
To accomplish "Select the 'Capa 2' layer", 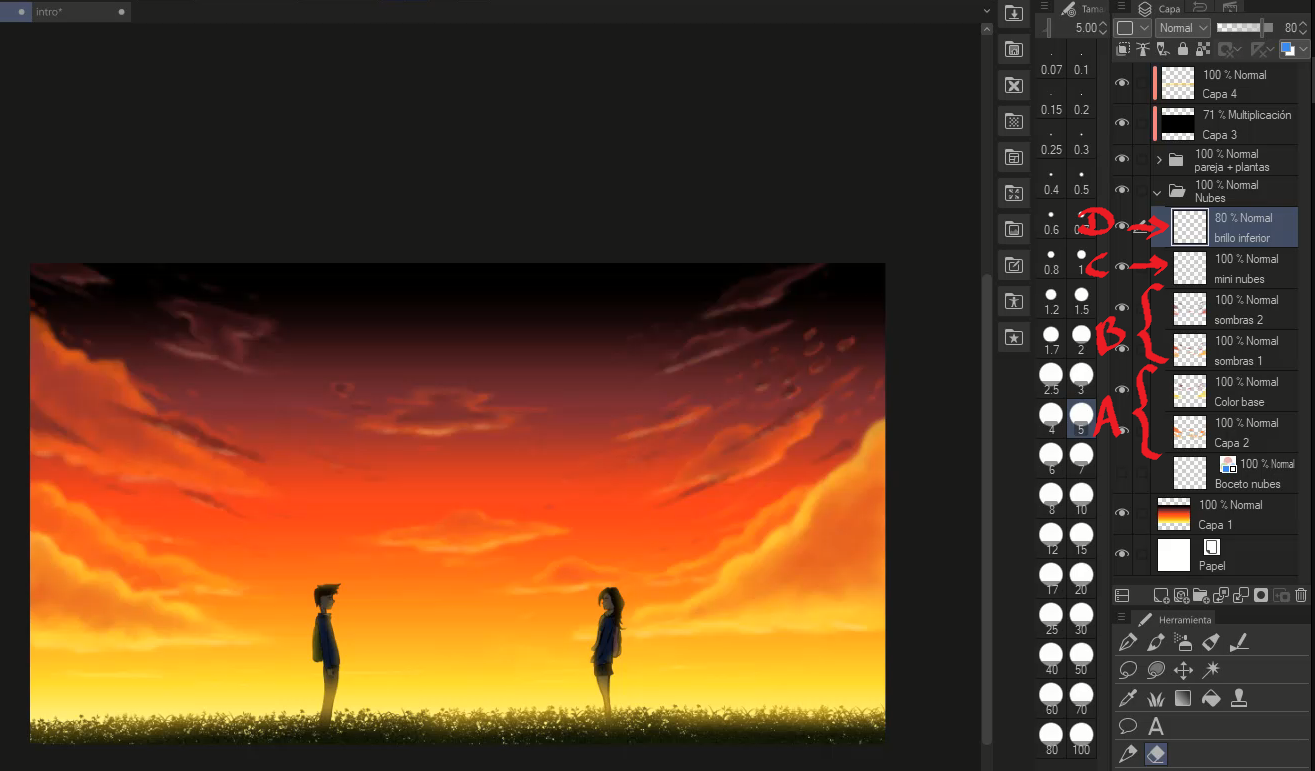I will pos(1225,432).
